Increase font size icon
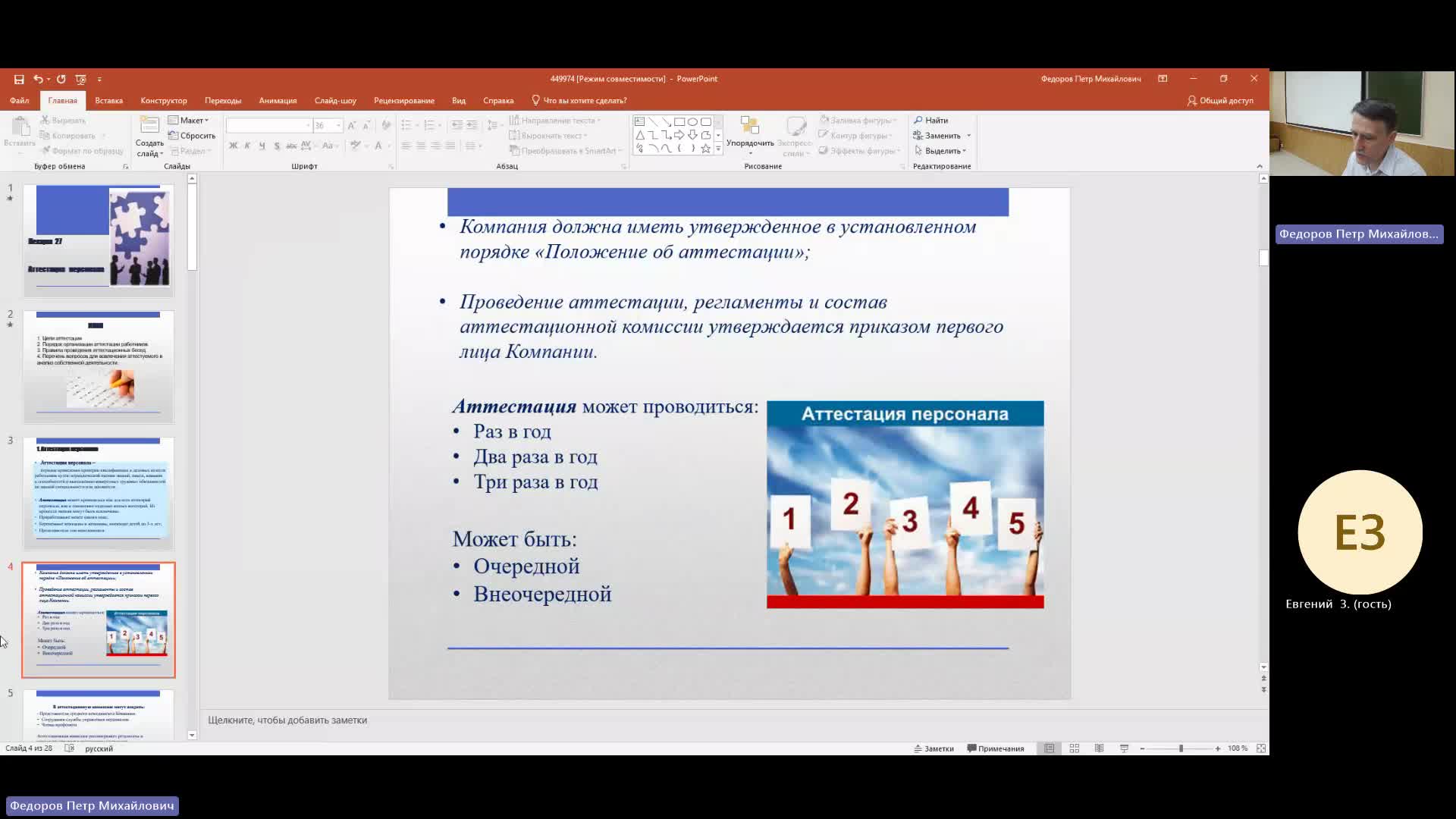 (352, 125)
